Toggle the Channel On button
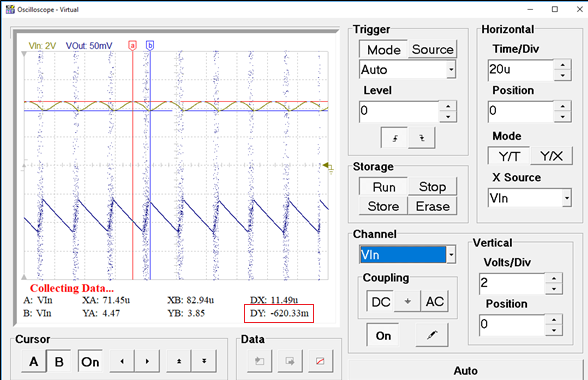The width and height of the screenshot is (588, 380). (383, 335)
